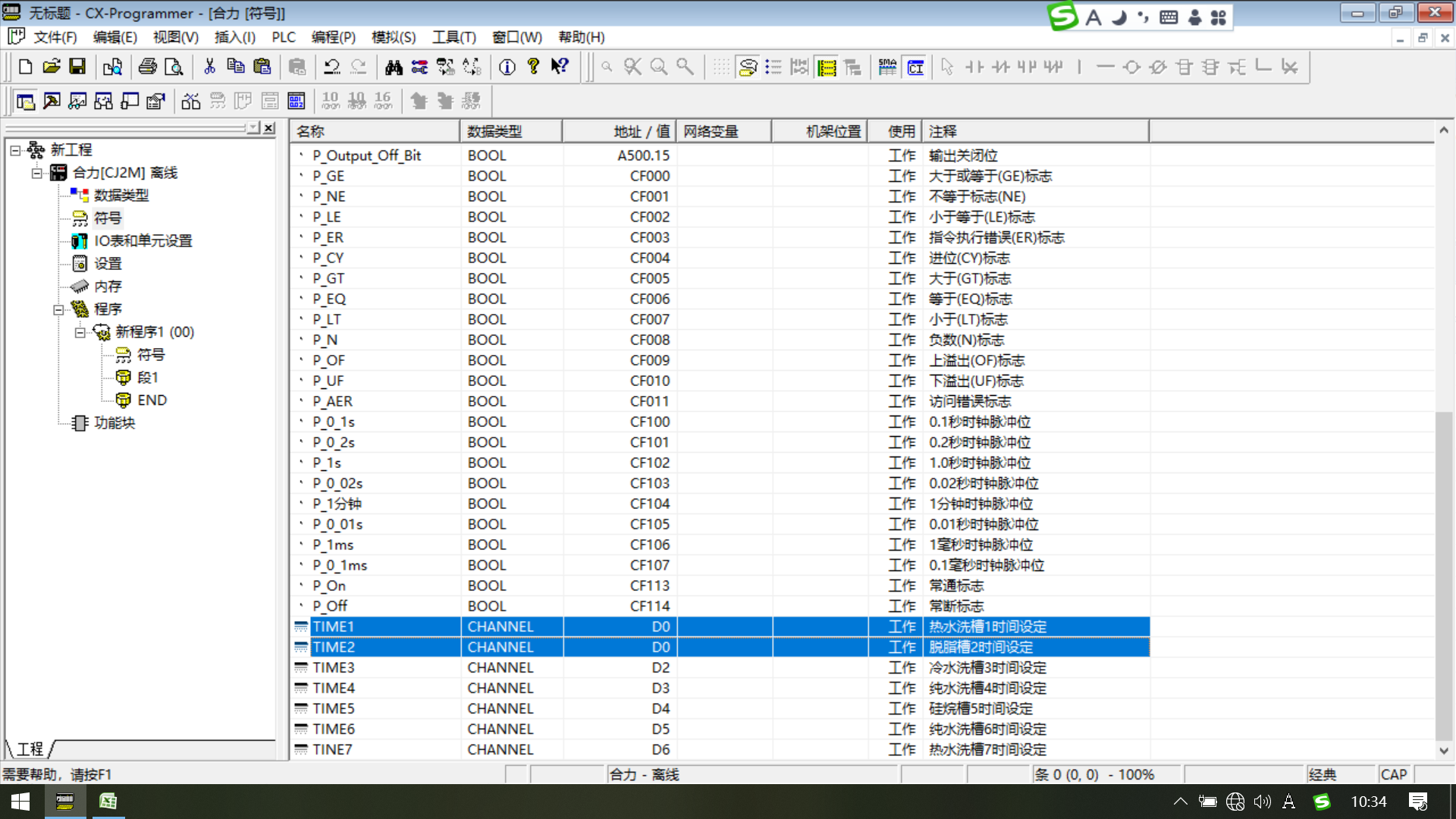Click the Cut scissors icon
The height and width of the screenshot is (819, 1456).
click(x=209, y=67)
